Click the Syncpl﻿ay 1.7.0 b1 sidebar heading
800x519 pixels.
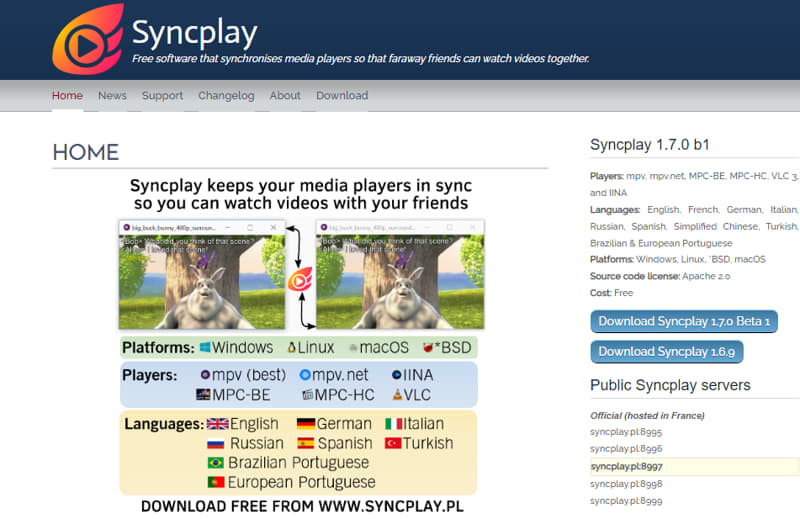(x=649, y=144)
